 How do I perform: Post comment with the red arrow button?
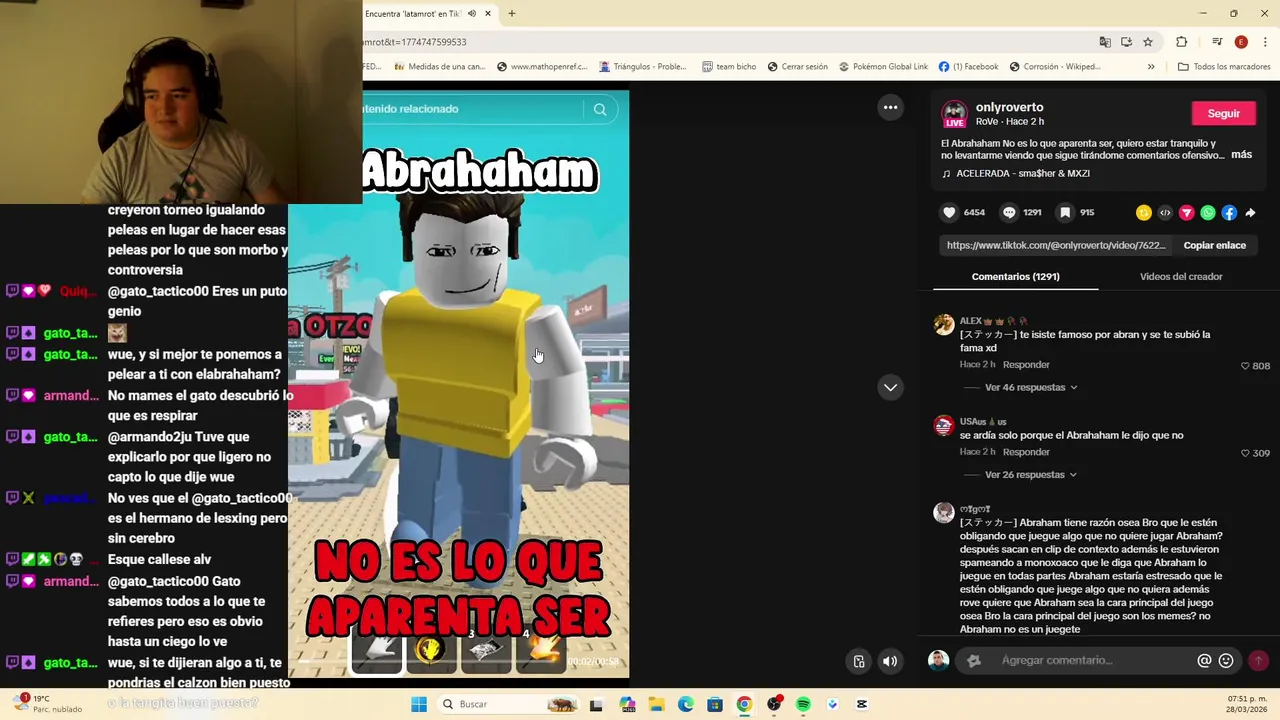pyautogui.click(x=1258, y=660)
